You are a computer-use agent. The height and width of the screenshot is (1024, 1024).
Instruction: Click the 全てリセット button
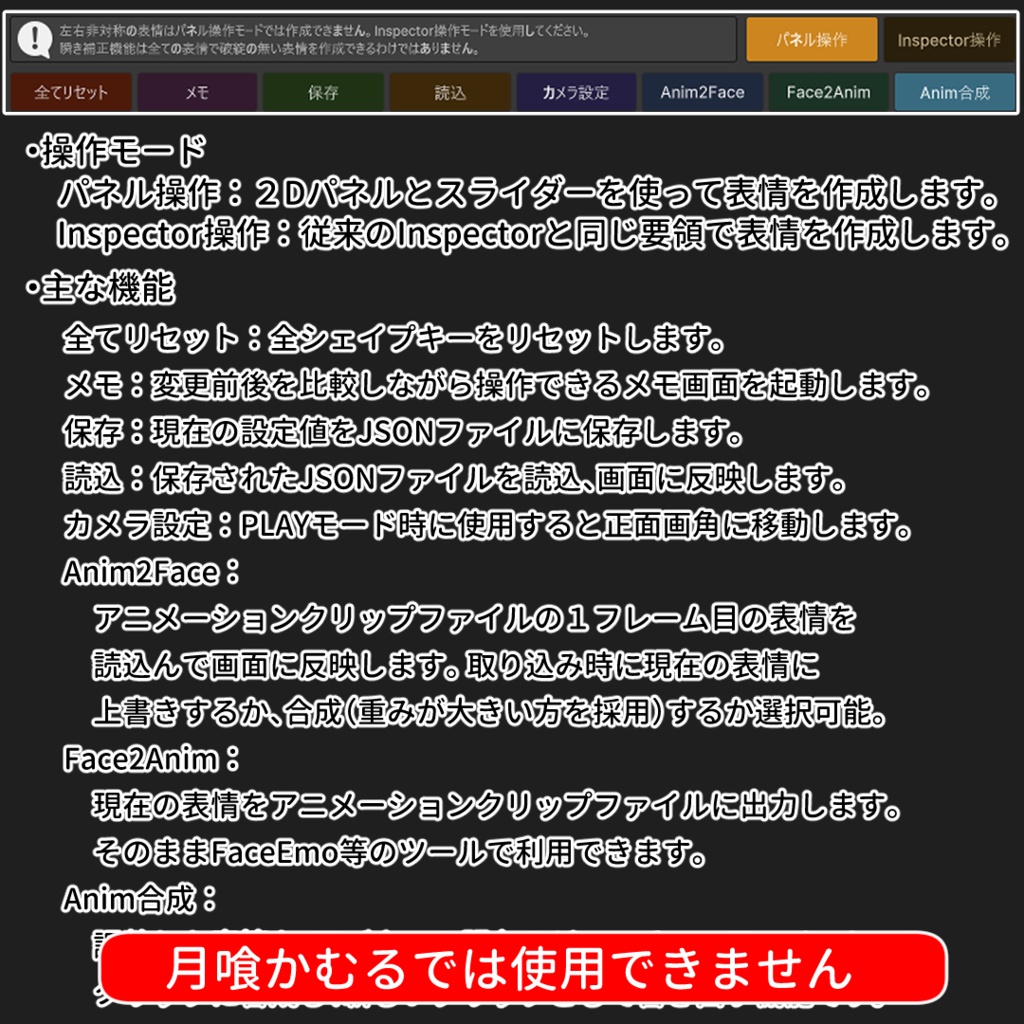pos(71,93)
